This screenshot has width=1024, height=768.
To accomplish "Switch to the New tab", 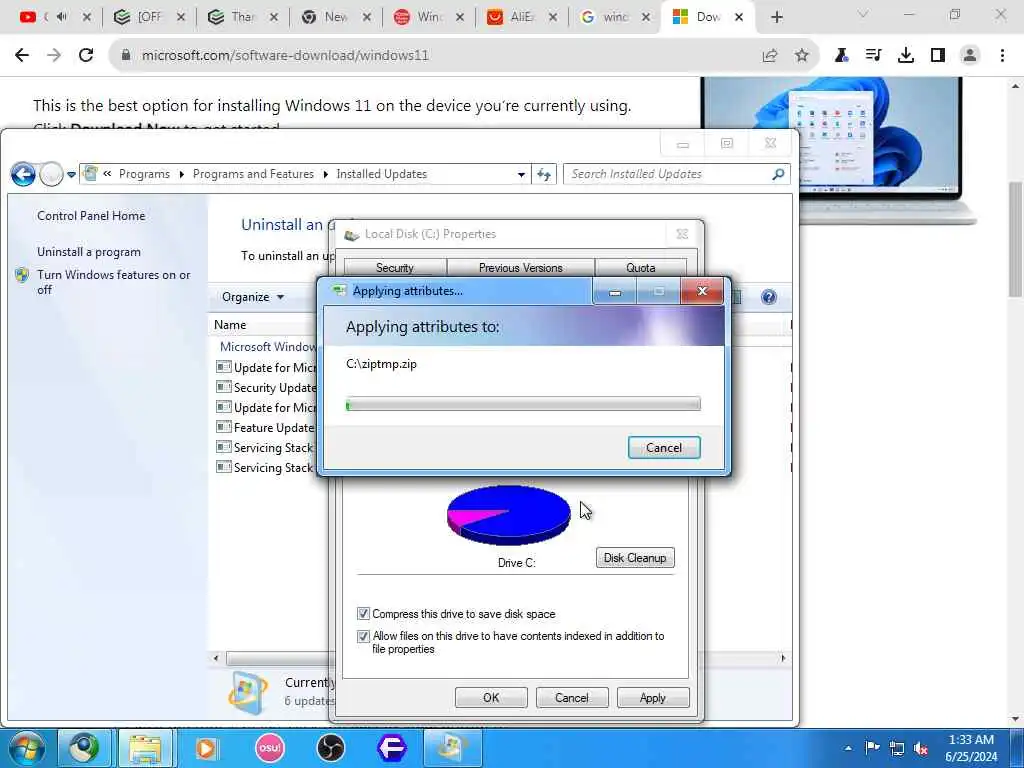I will coord(336,17).
